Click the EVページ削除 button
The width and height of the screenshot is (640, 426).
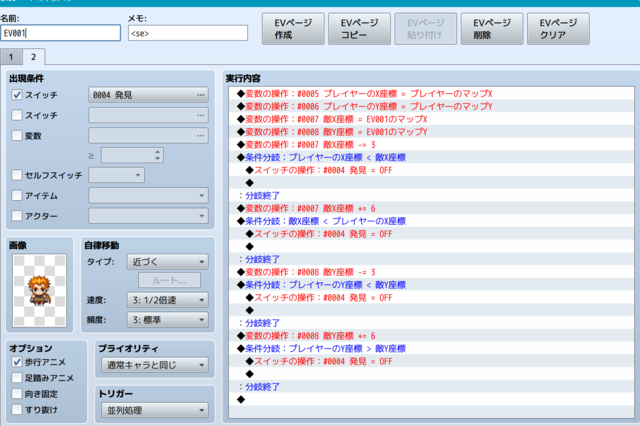pyautogui.click(x=492, y=29)
